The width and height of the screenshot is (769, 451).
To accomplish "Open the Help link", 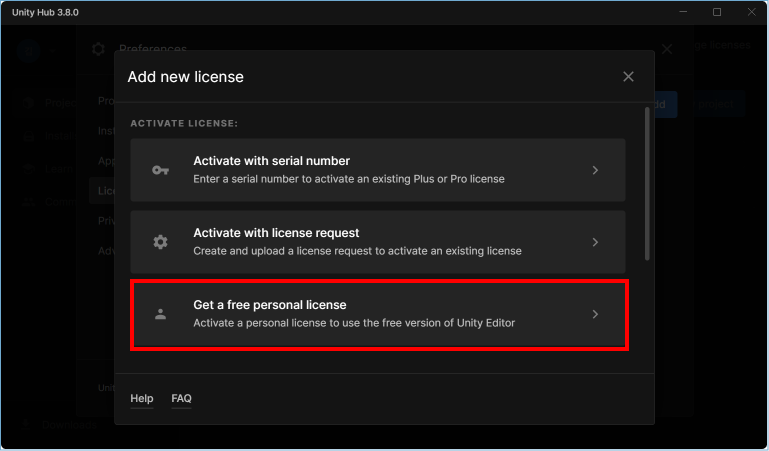I will pyautogui.click(x=142, y=399).
